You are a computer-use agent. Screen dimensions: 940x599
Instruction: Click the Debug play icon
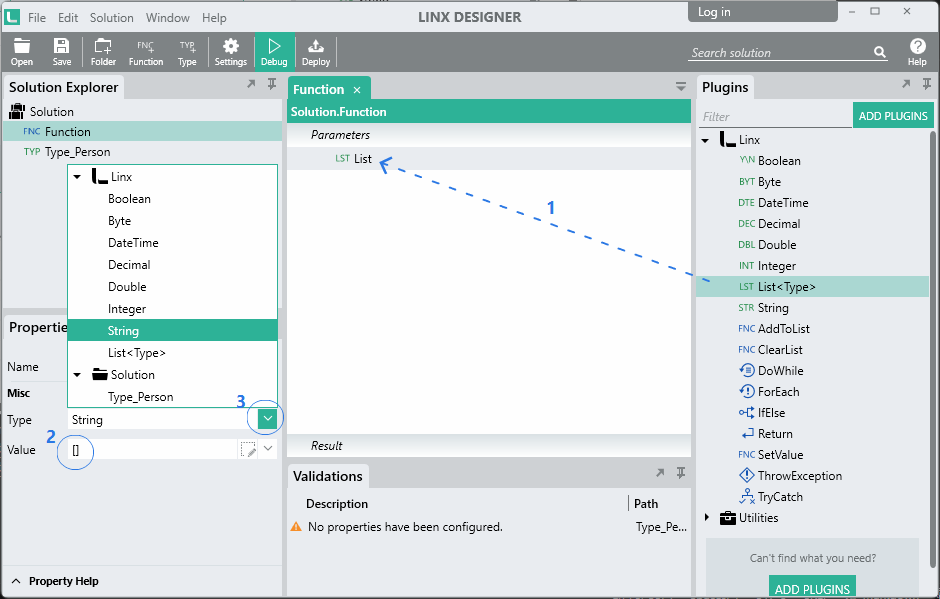274,46
